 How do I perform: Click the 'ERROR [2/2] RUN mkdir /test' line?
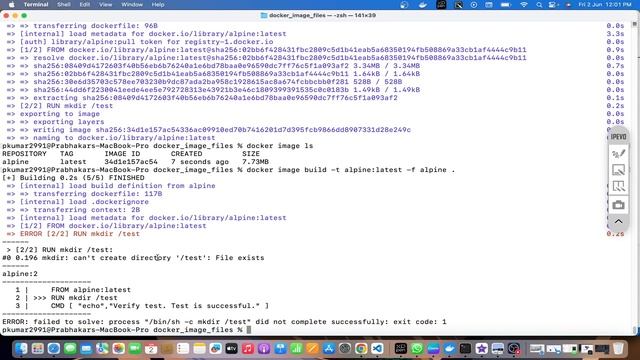(x=73, y=234)
